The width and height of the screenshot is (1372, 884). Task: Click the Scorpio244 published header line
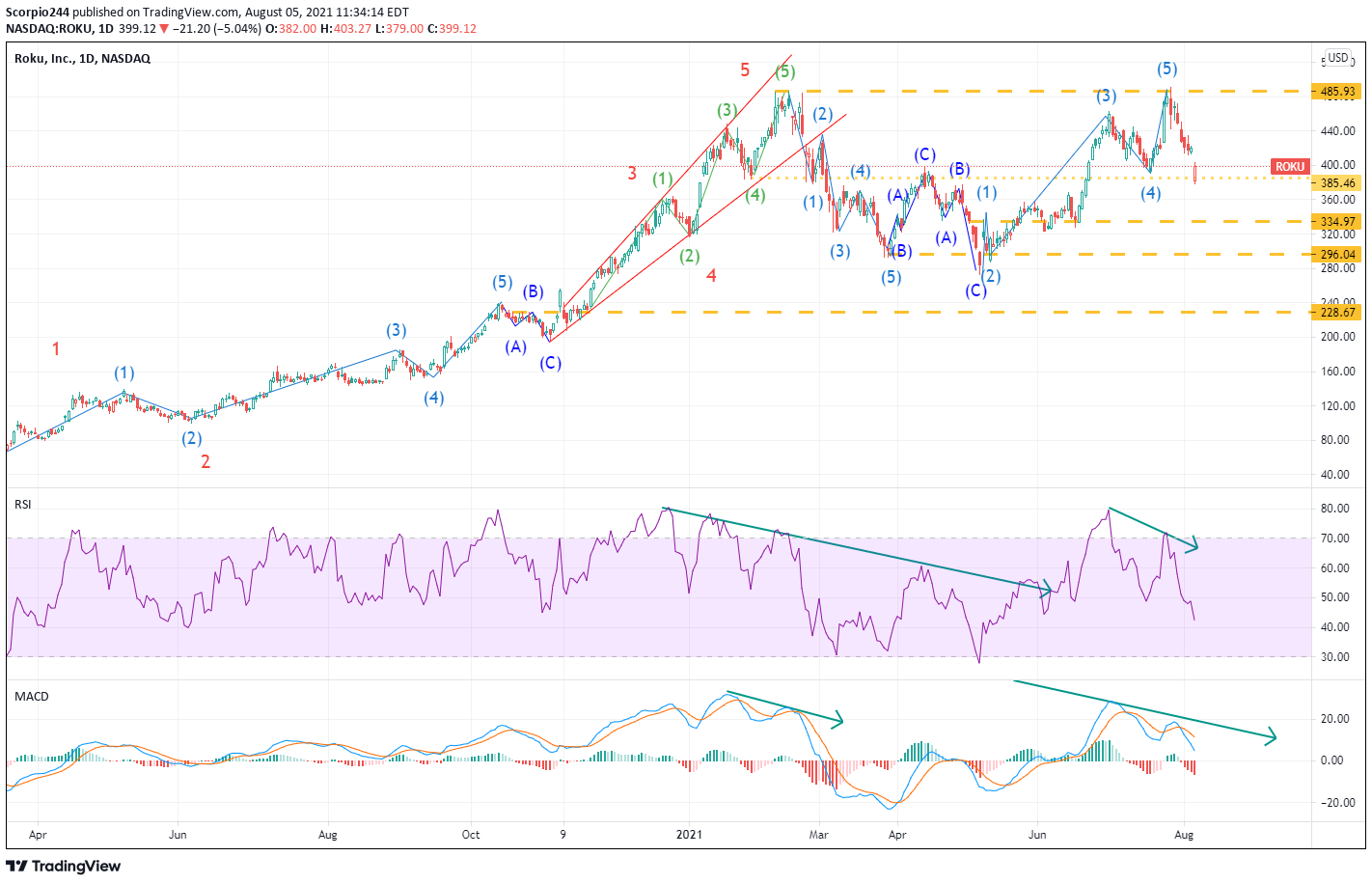coord(206,13)
